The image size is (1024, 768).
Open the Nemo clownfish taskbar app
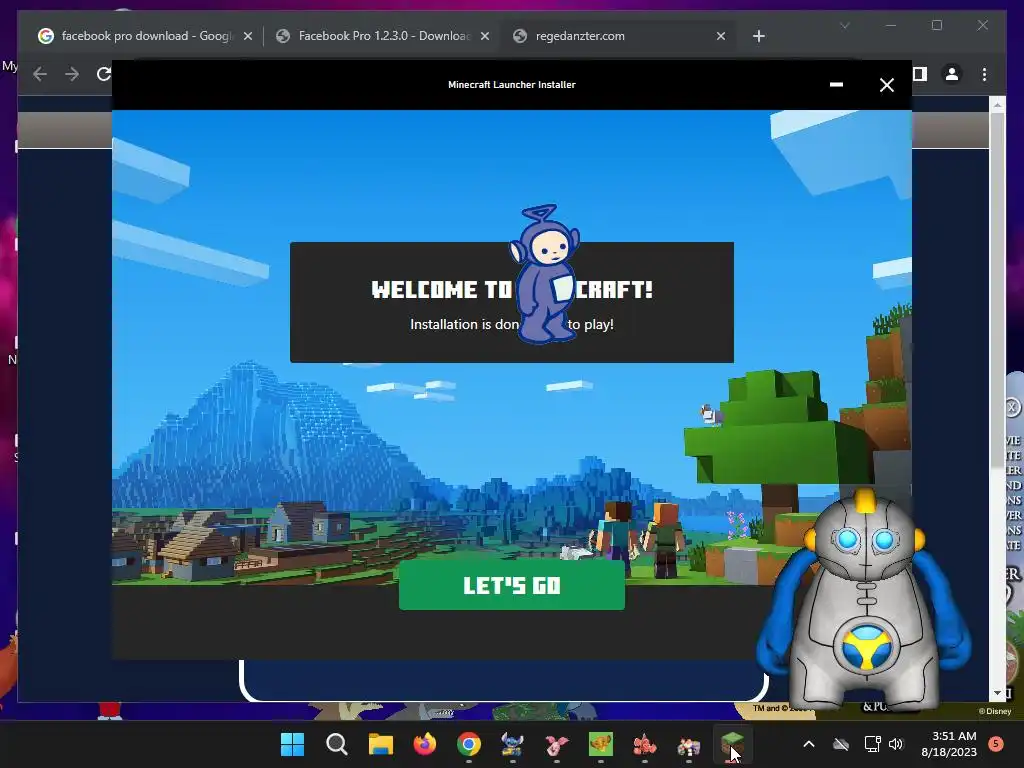[645, 744]
